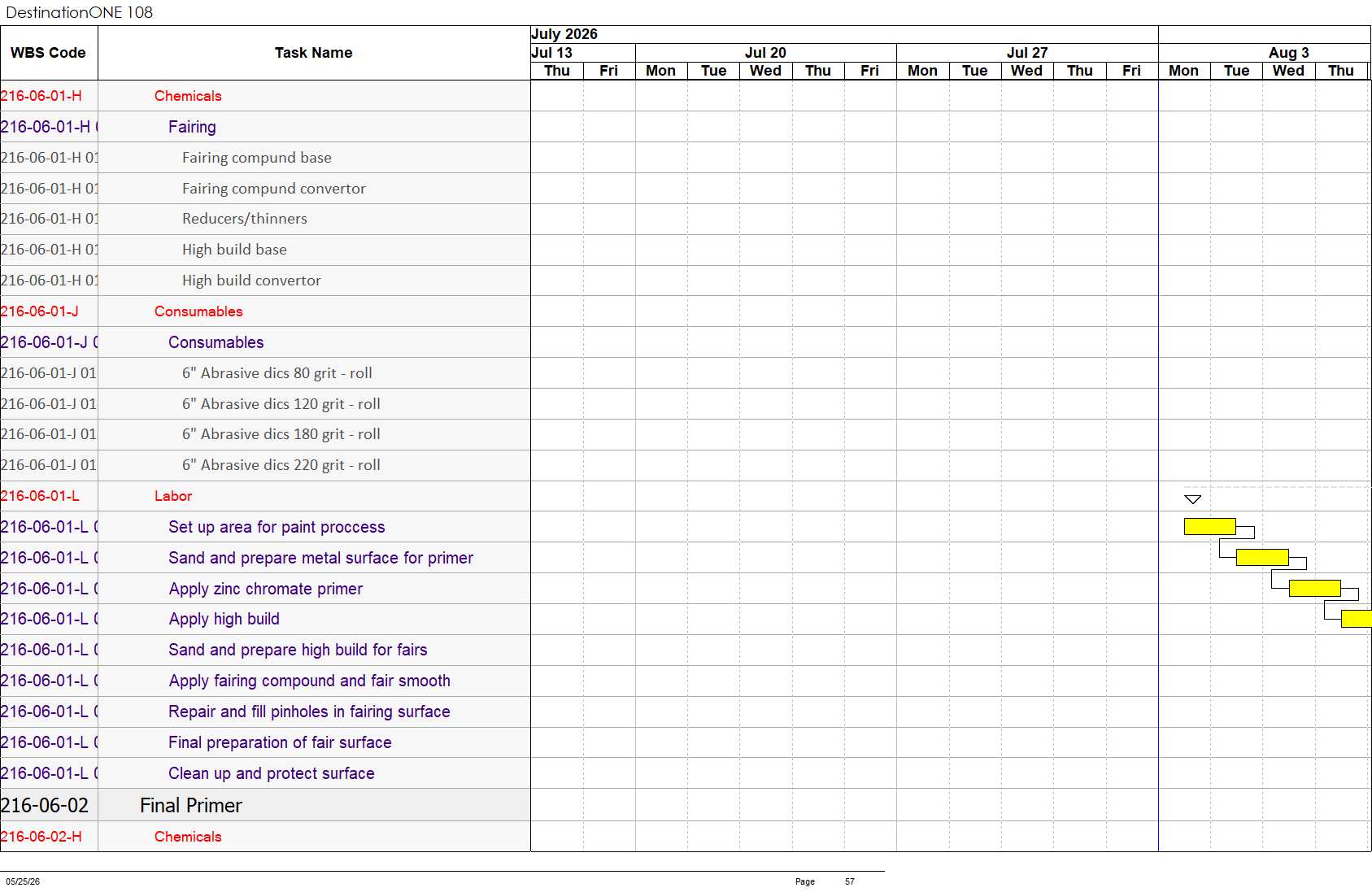Click the yellow bar for Set up area task
The width and height of the screenshot is (1372, 892).
[1209, 526]
